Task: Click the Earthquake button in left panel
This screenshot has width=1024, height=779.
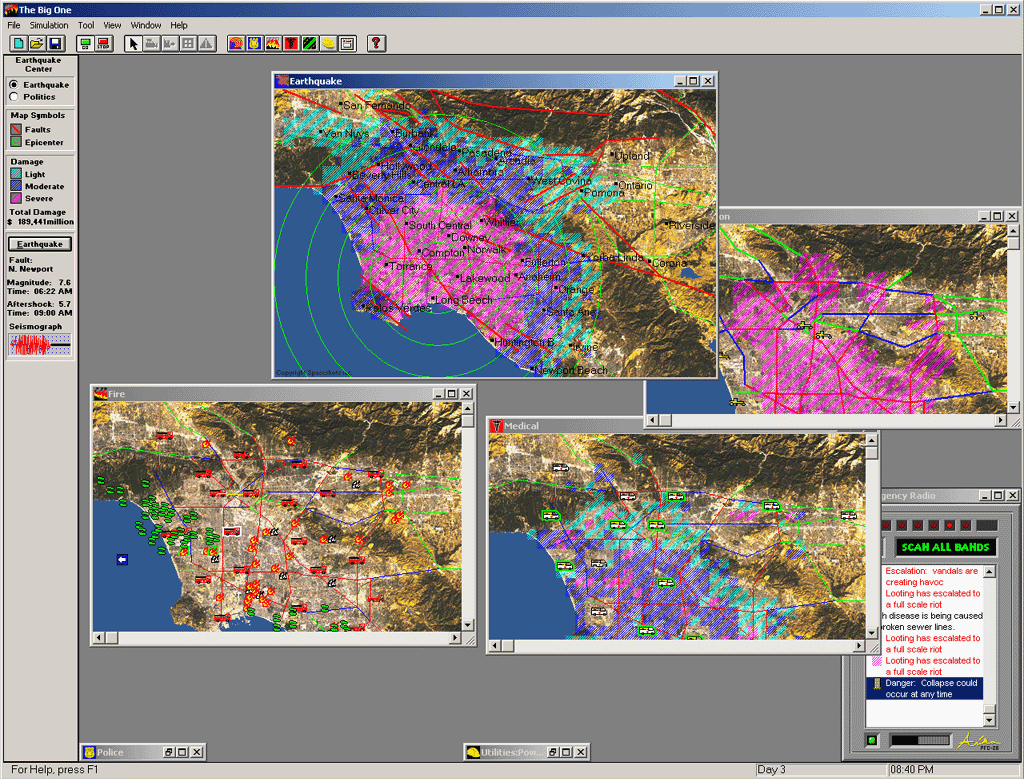Action: pyautogui.click(x=40, y=244)
